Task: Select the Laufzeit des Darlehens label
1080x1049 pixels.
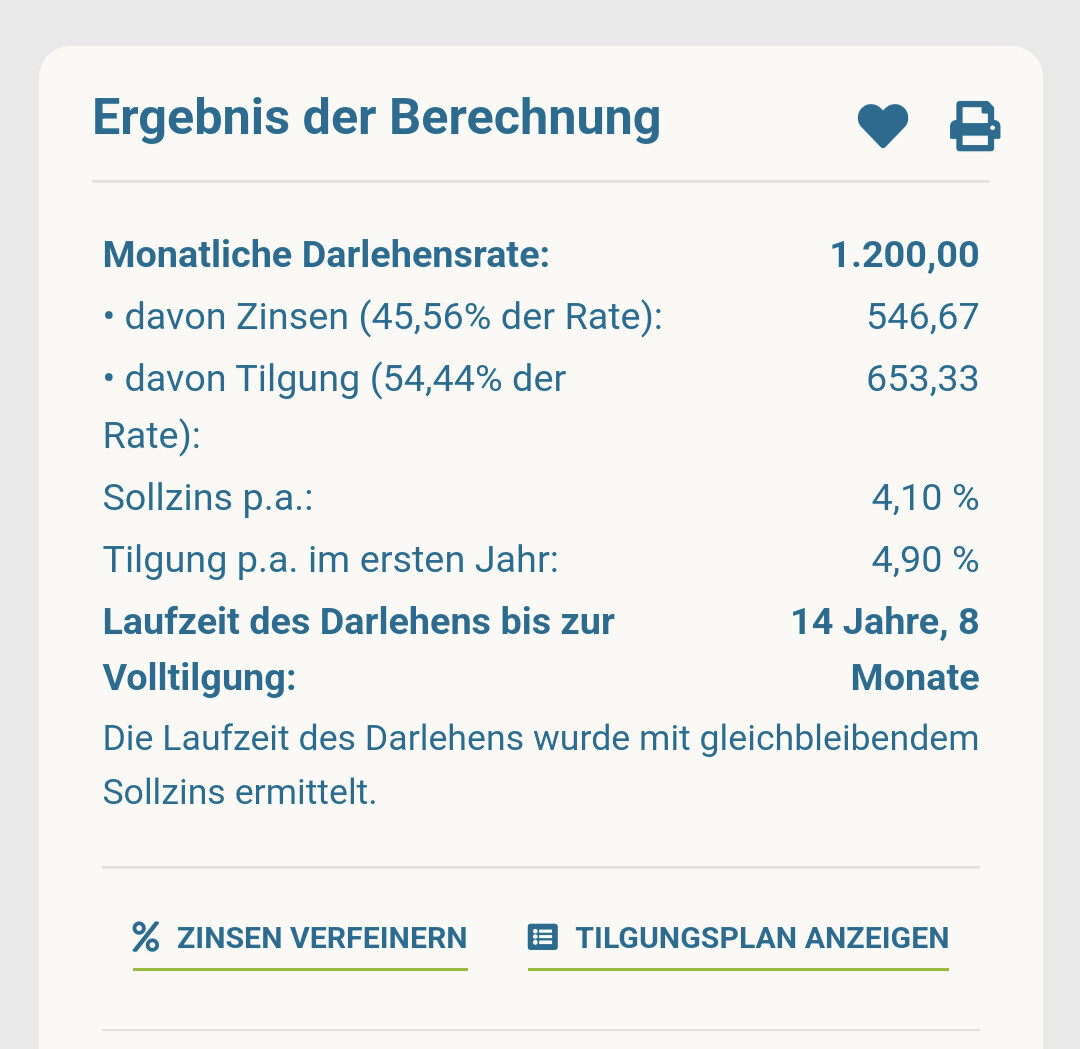Action: click(358, 622)
